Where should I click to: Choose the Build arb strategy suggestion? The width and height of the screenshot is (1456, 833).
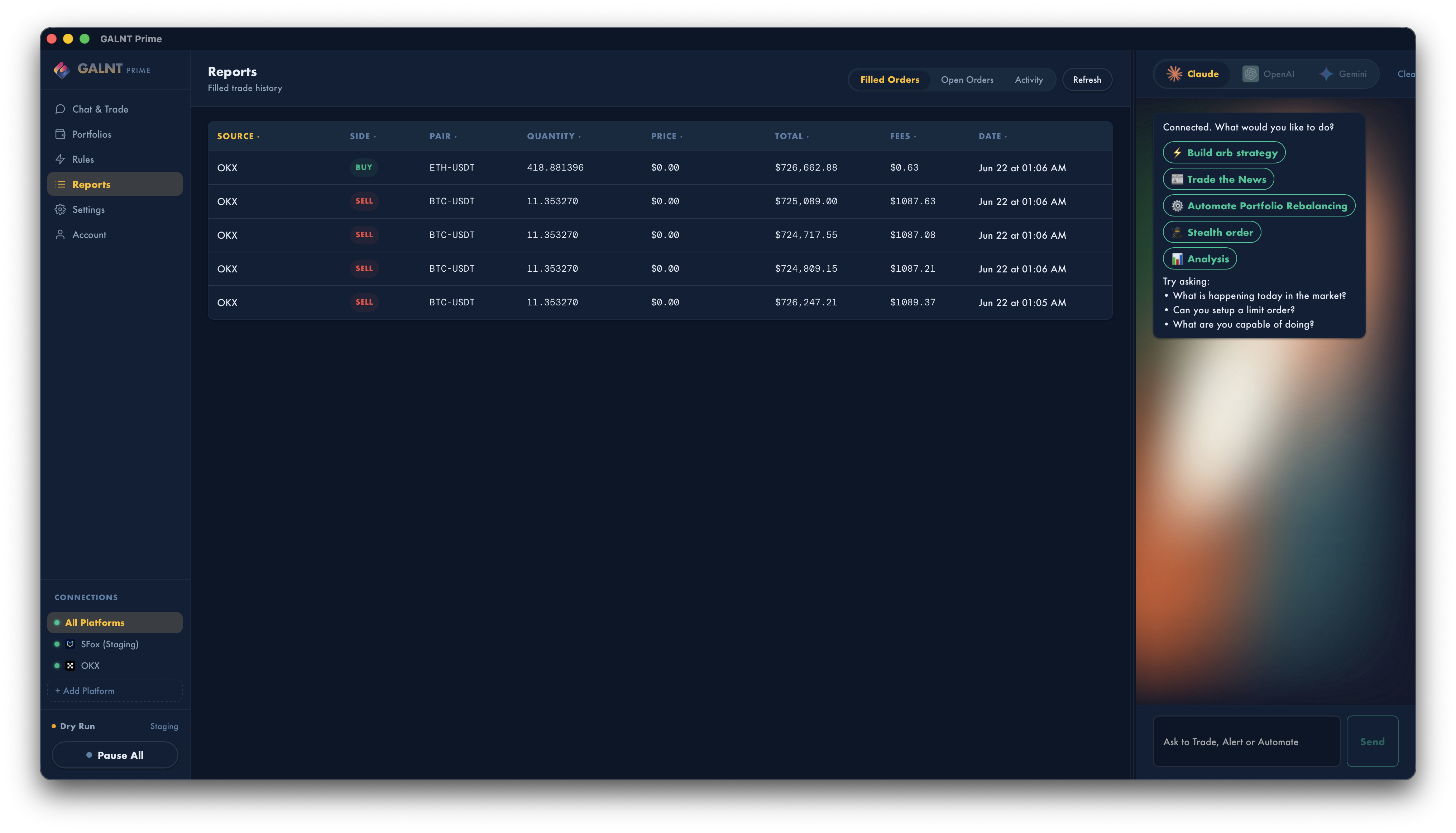(1224, 153)
